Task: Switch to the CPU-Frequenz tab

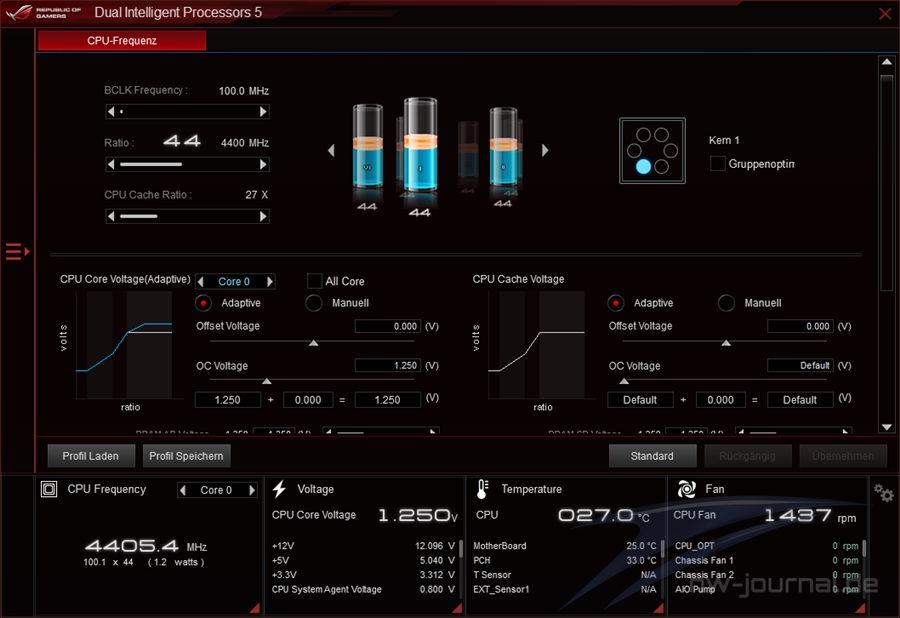Action: [x=122, y=40]
